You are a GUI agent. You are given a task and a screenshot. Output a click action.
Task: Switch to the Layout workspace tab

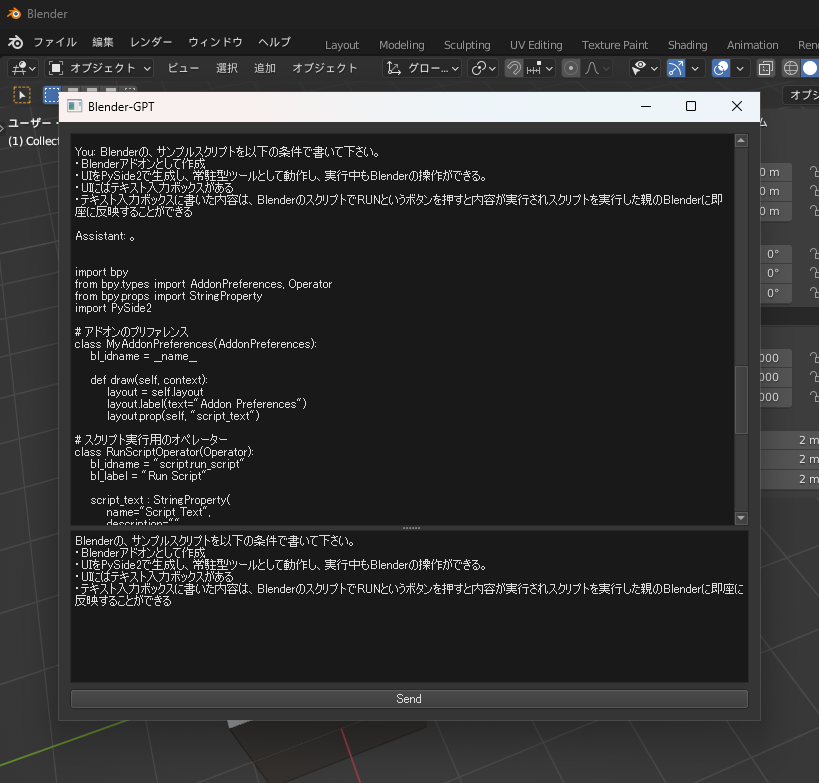(342, 45)
